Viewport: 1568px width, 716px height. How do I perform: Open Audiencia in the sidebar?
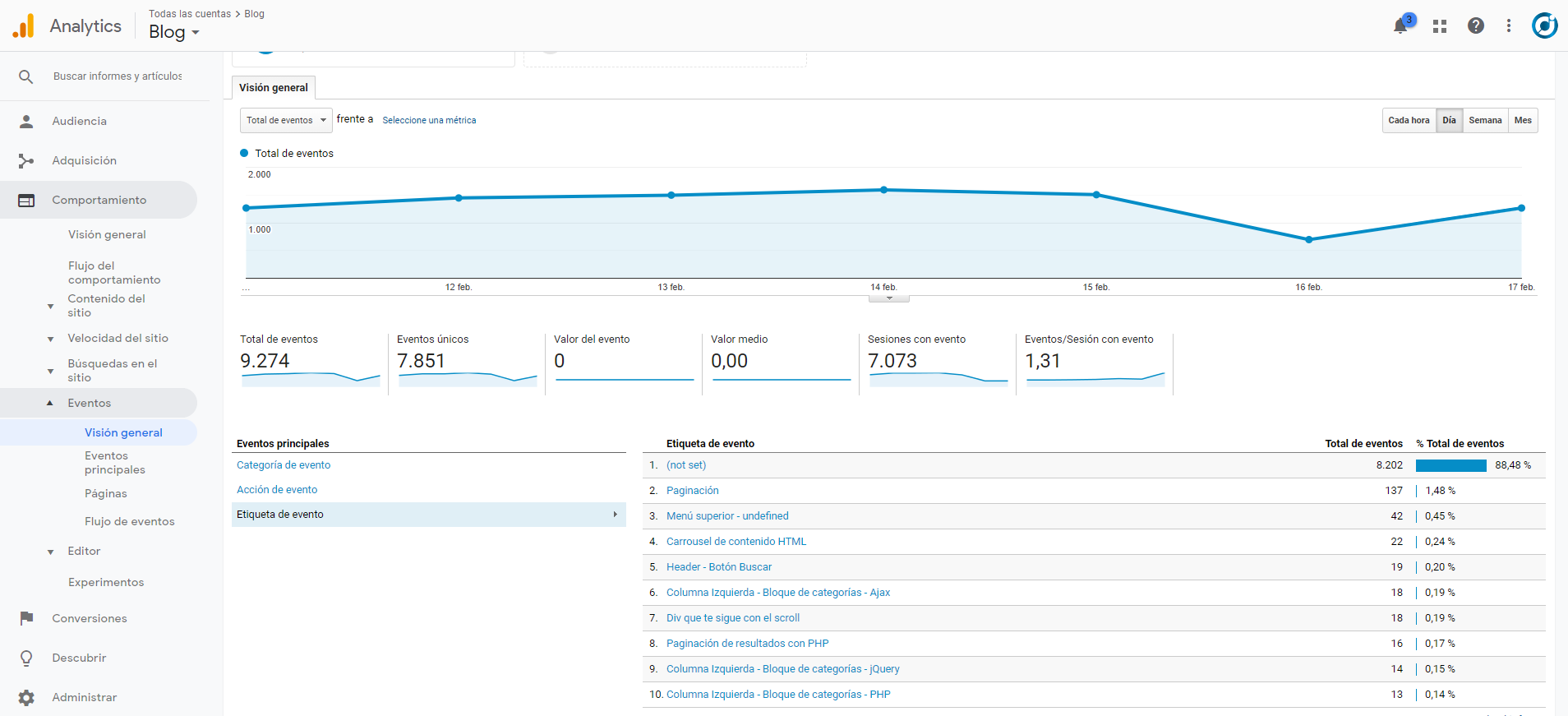coord(80,122)
